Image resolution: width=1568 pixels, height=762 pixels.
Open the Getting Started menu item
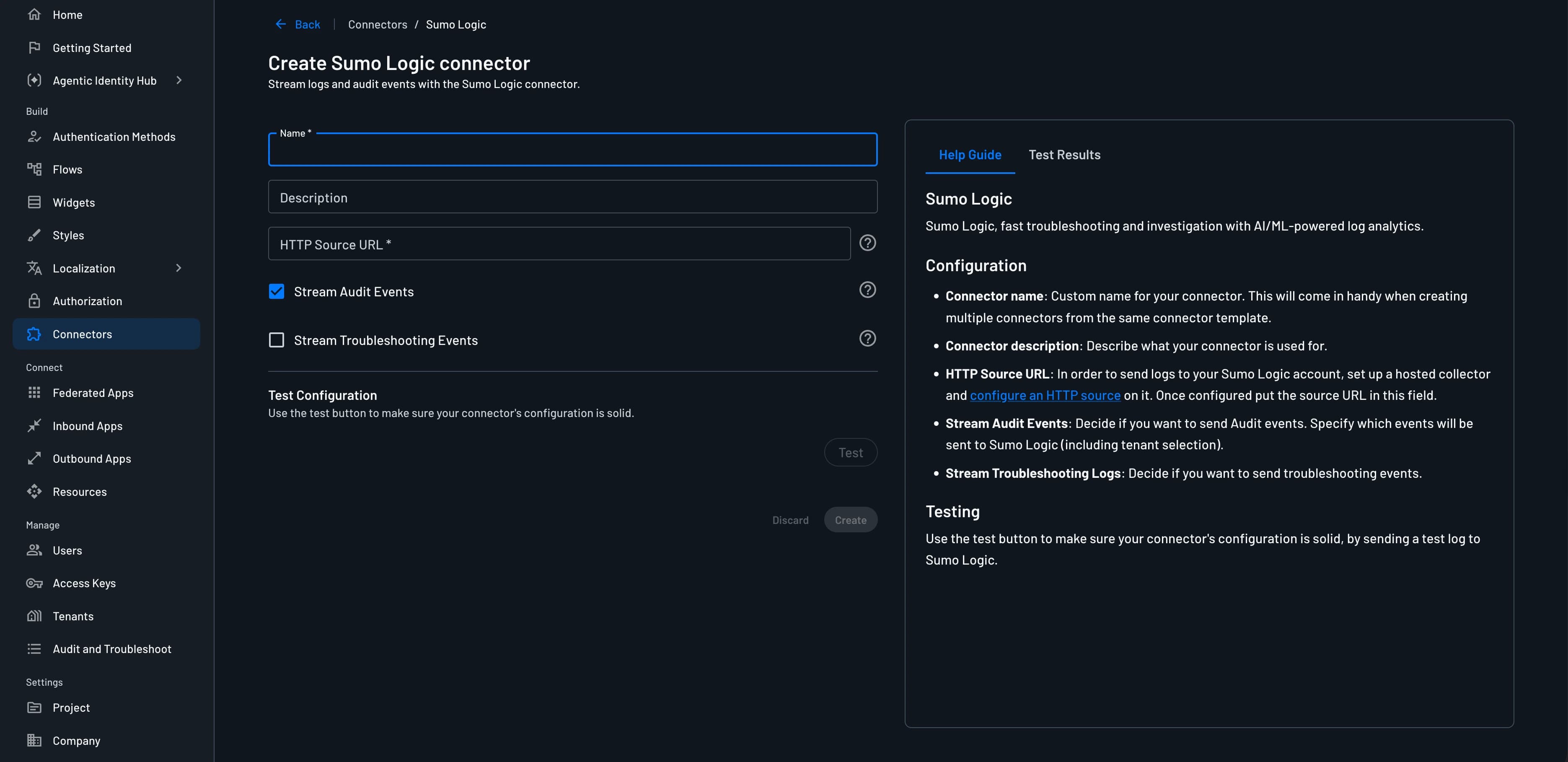pyautogui.click(x=106, y=47)
